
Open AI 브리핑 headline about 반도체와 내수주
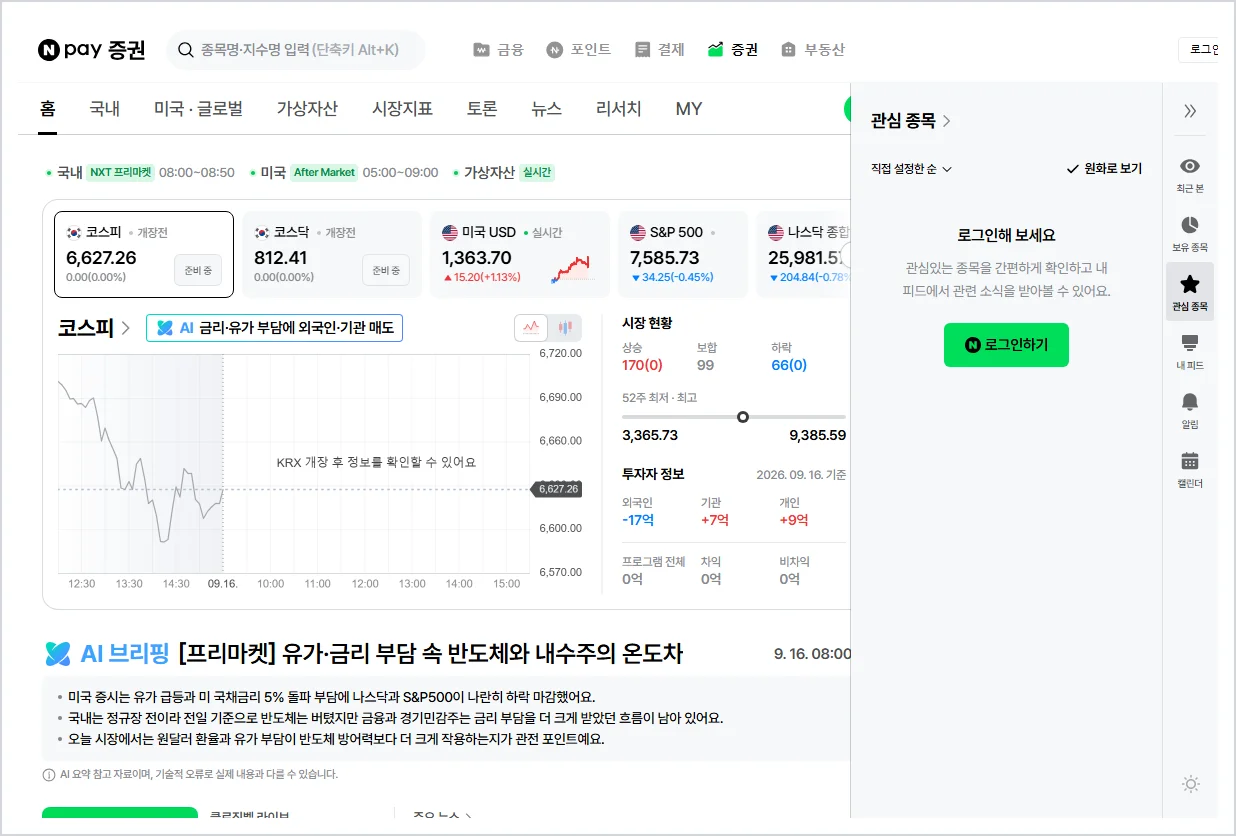click(x=430, y=654)
